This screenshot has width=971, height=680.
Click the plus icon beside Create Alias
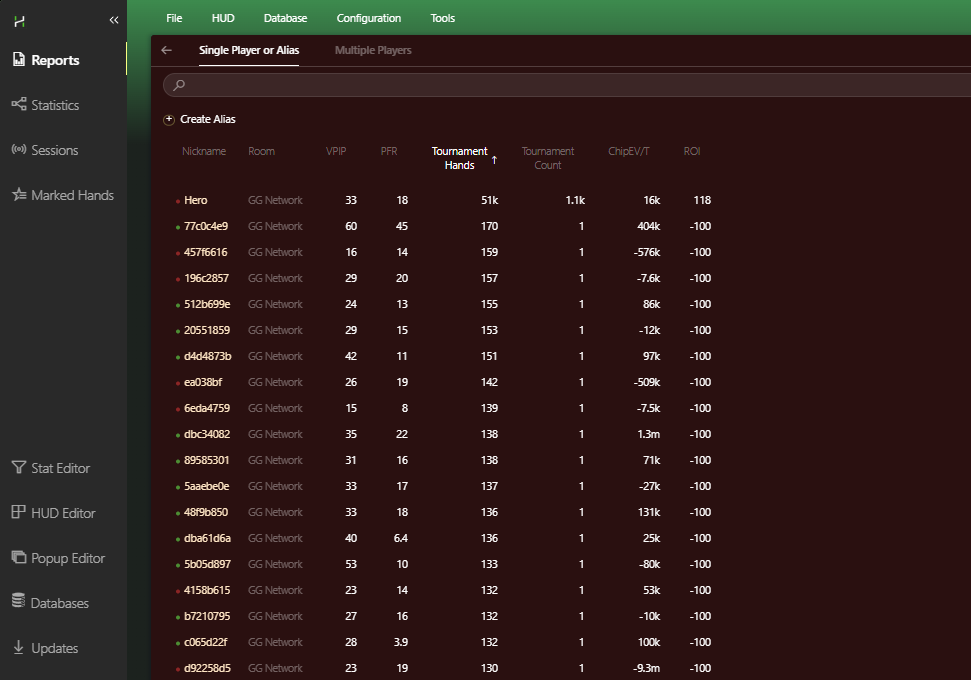click(x=169, y=120)
